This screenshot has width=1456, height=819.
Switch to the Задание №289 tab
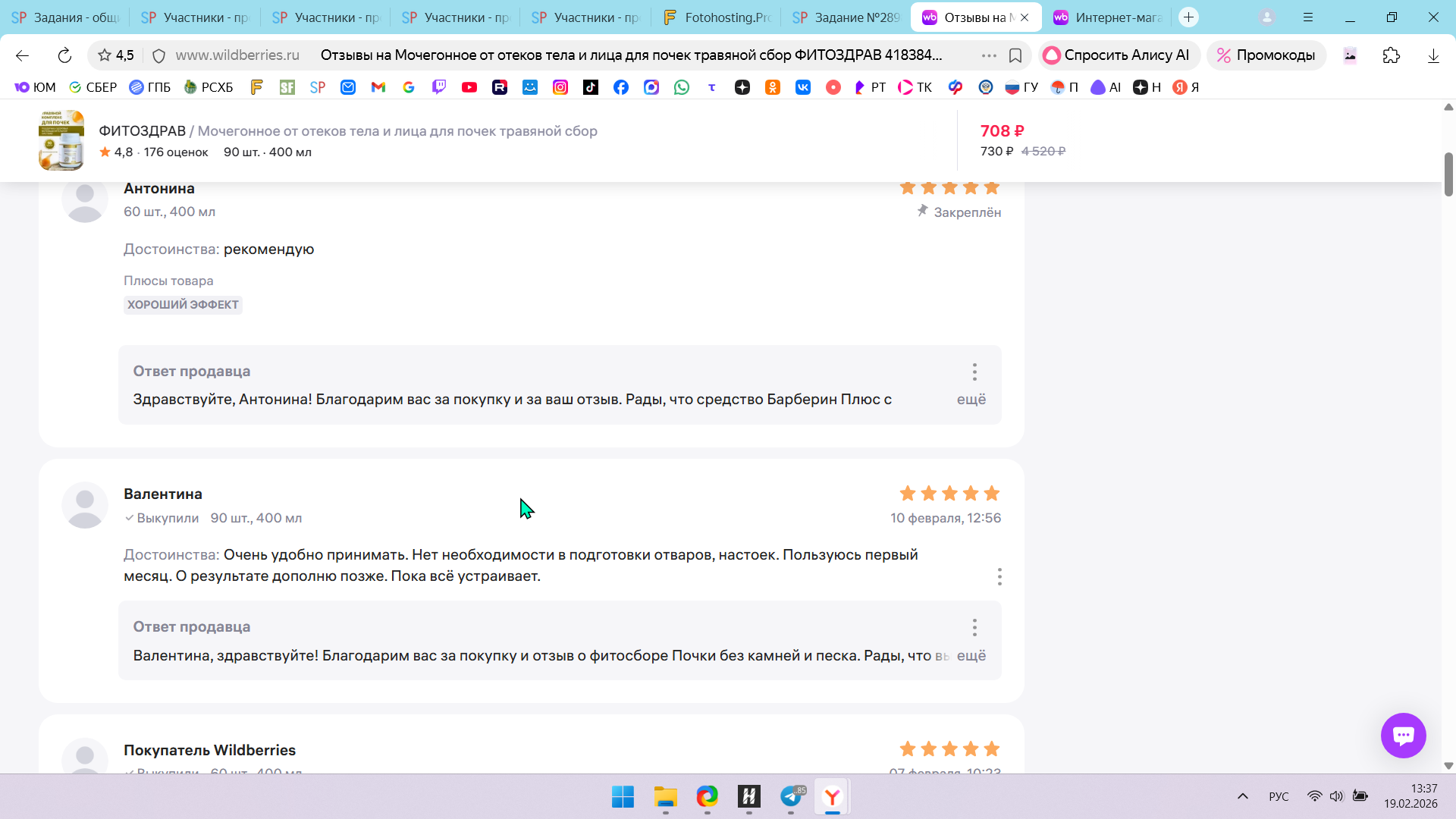846,17
